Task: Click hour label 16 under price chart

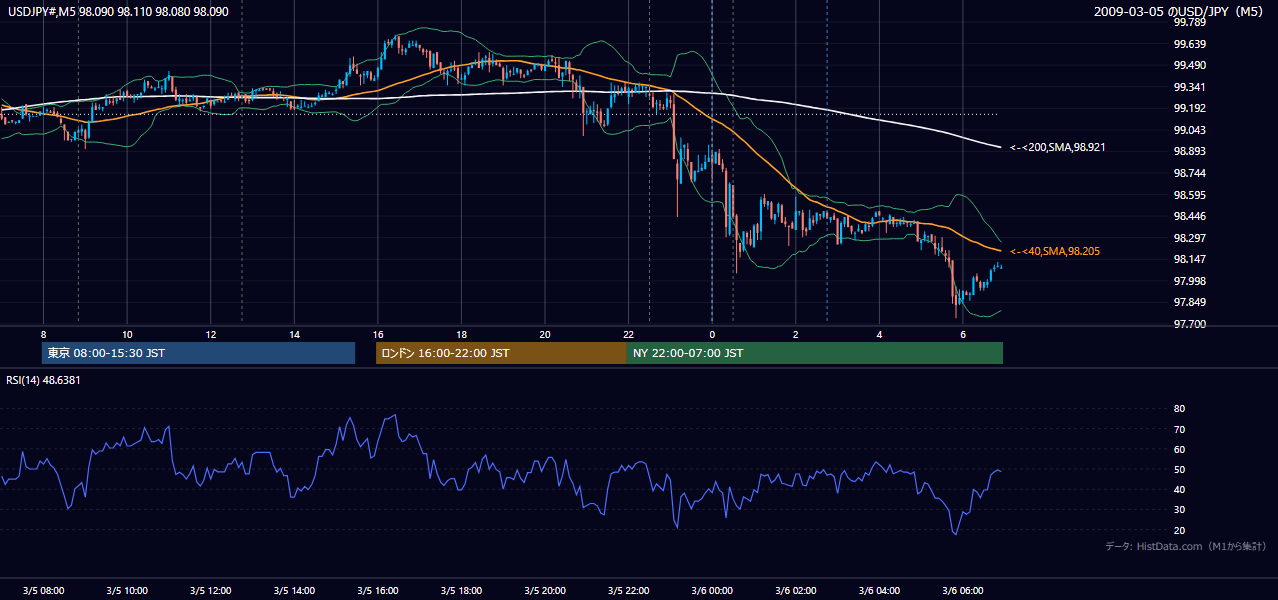Action: [378, 334]
